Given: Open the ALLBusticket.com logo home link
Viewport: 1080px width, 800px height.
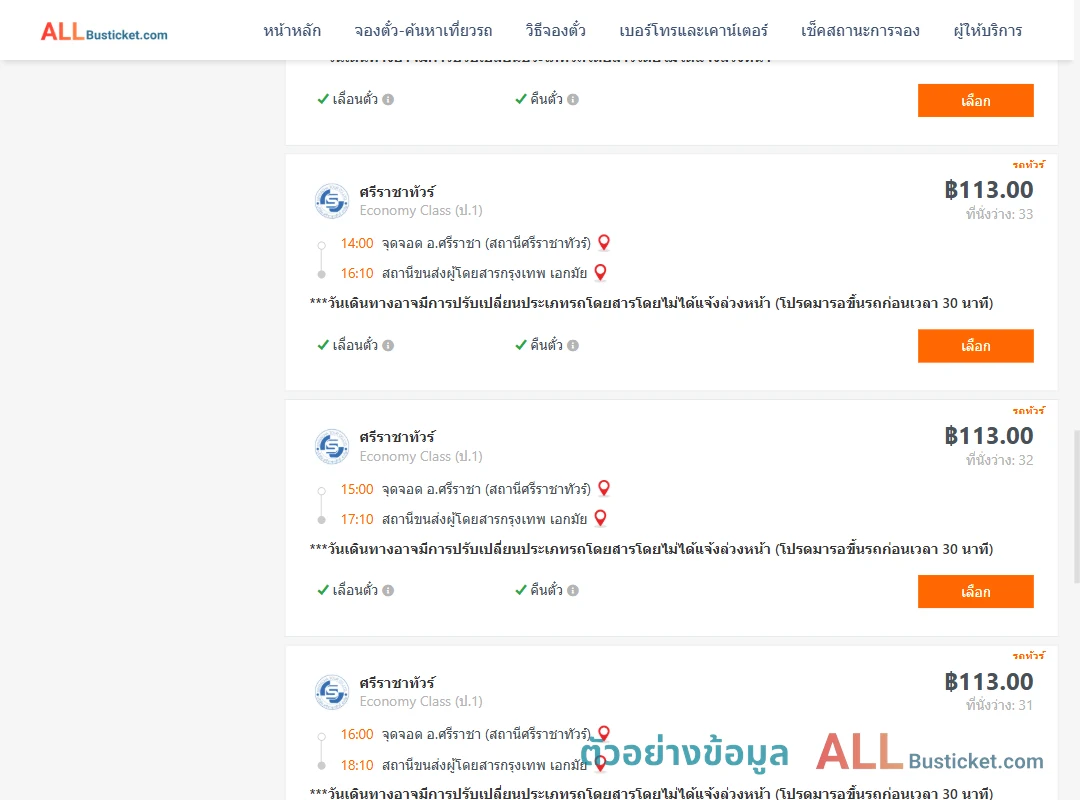Looking at the screenshot, I should point(104,31).
